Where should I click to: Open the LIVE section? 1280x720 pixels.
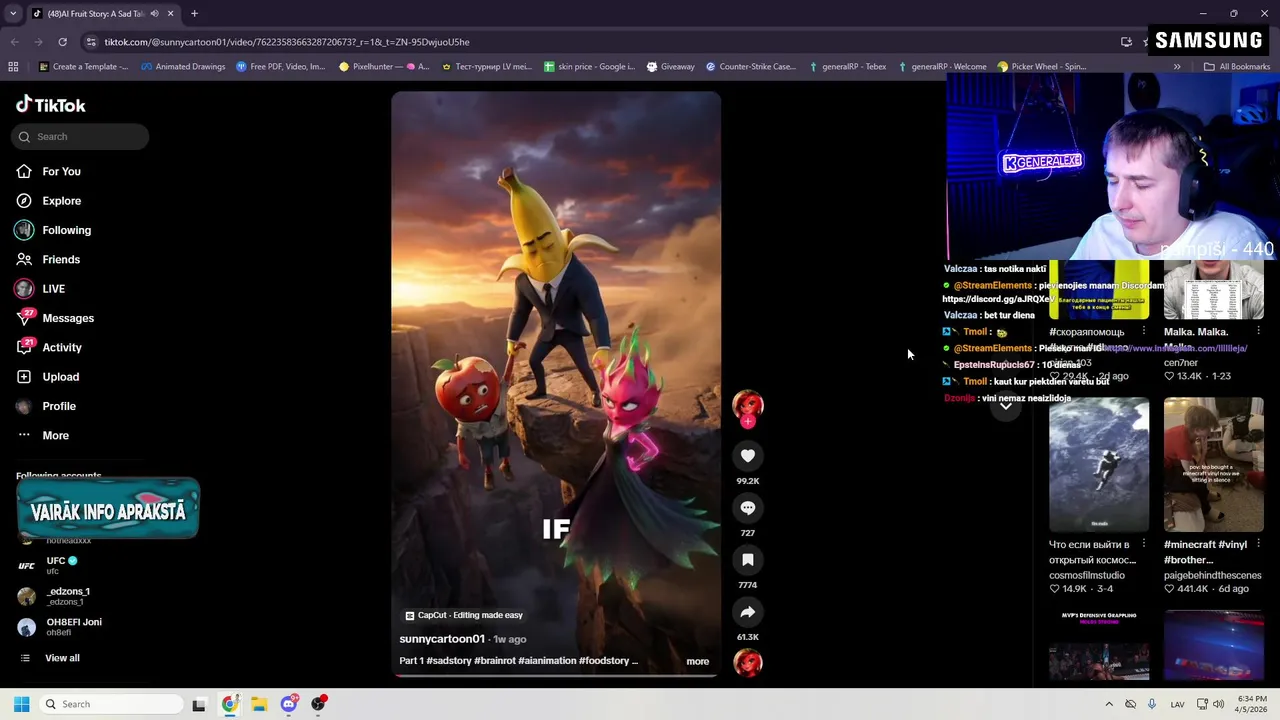click(53, 289)
